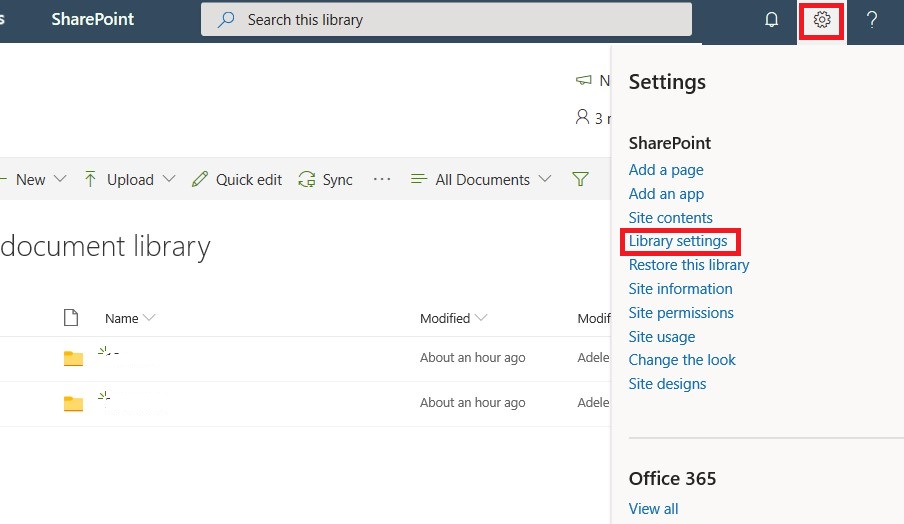
Task: Open the Modified column sort chevron
Action: click(x=481, y=318)
